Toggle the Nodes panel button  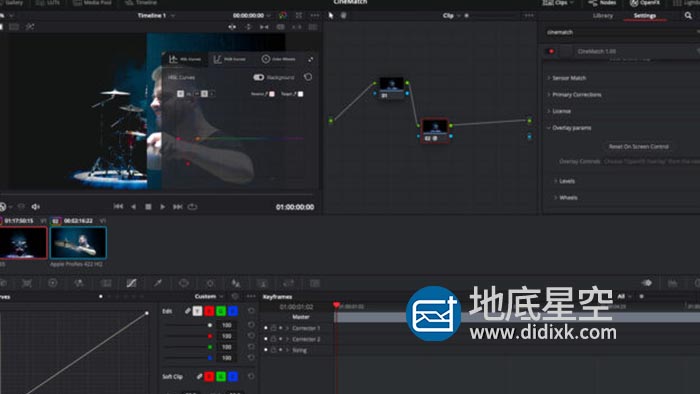[x=602, y=3]
